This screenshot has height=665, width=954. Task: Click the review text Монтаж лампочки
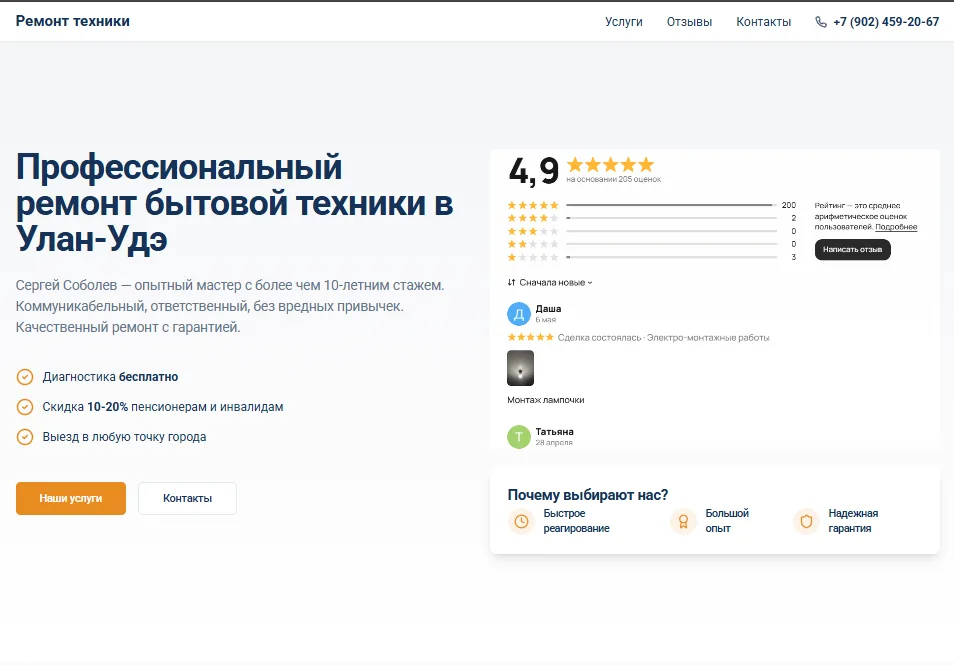pyautogui.click(x=546, y=400)
